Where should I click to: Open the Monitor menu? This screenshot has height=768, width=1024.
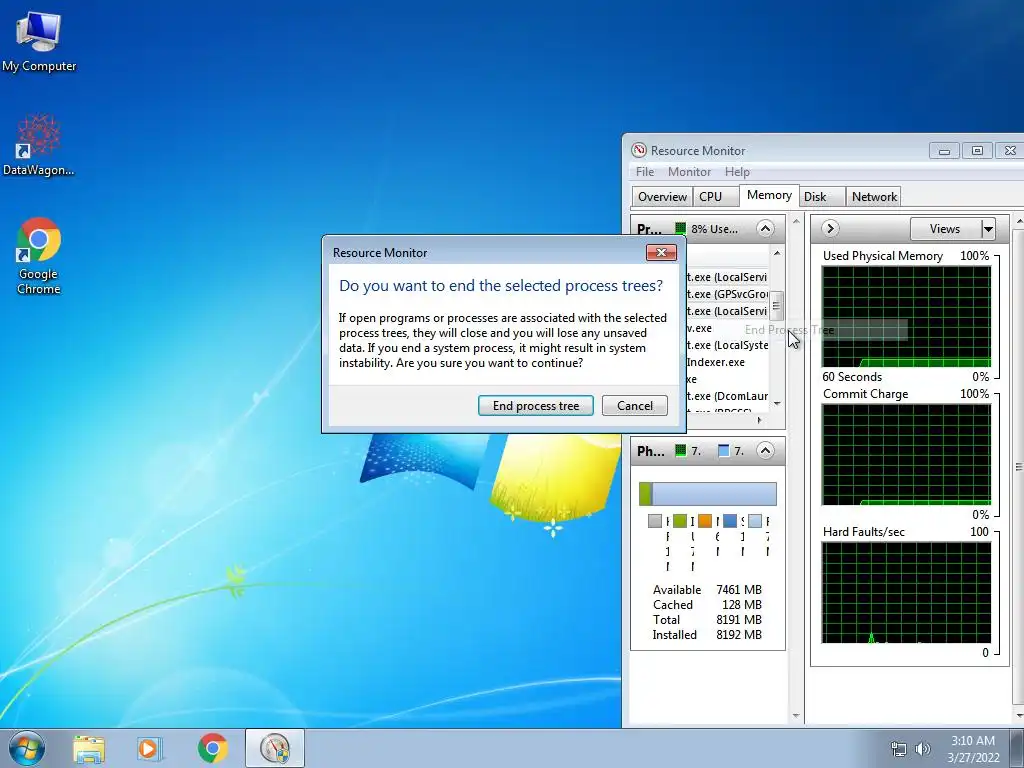coord(689,172)
